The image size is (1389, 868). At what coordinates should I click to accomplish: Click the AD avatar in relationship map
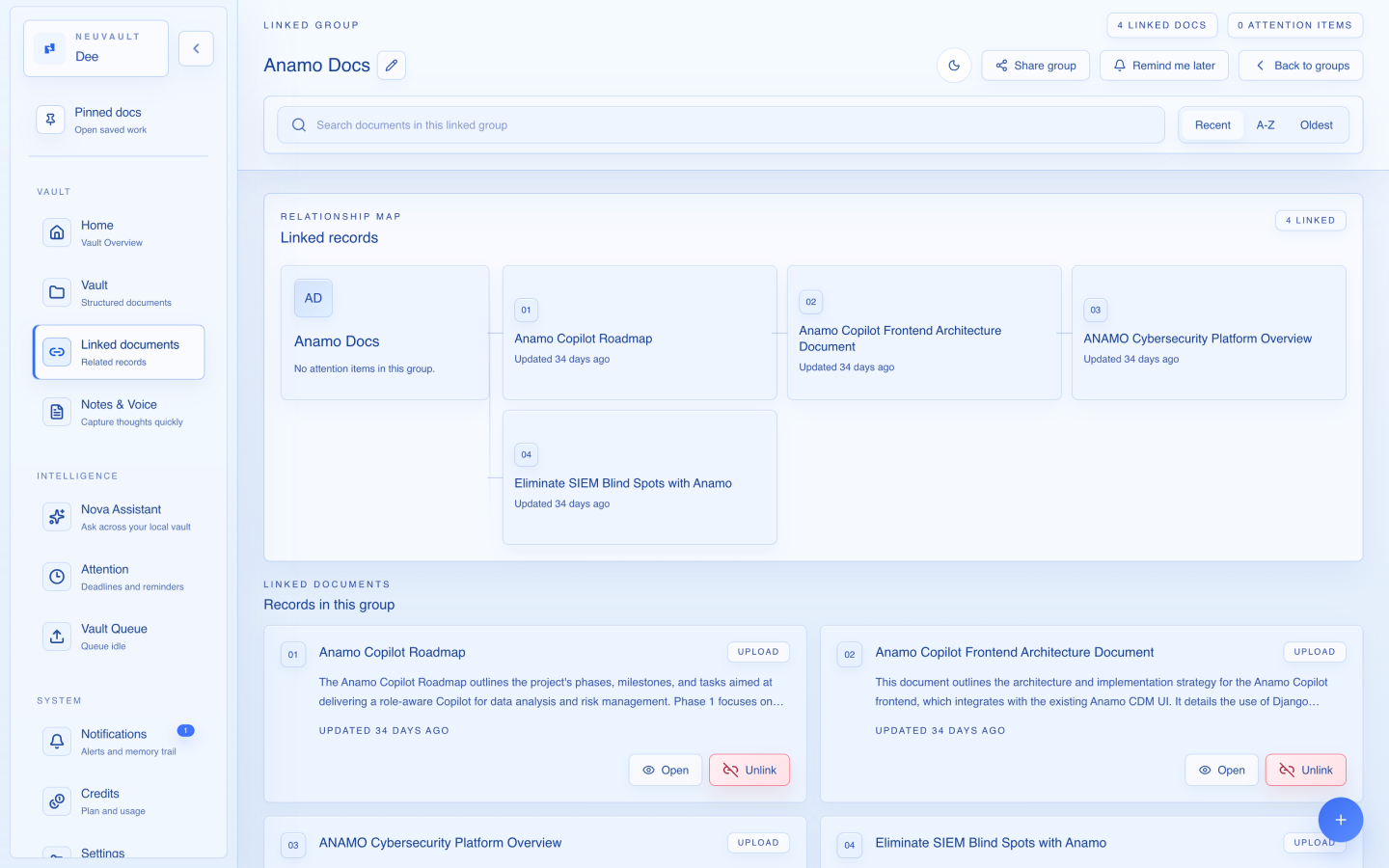[313, 298]
